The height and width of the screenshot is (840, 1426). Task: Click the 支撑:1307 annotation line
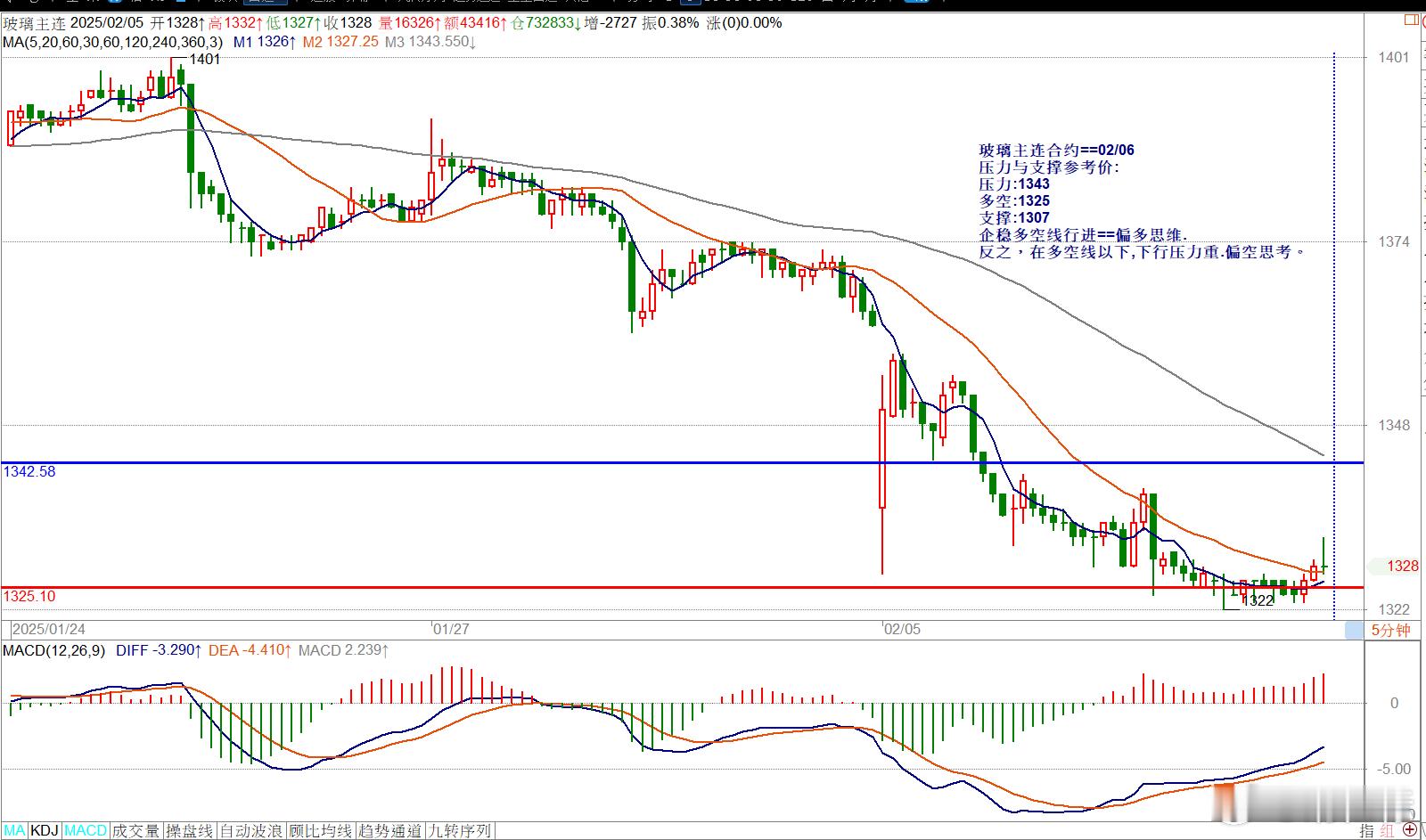(1014, 218)
